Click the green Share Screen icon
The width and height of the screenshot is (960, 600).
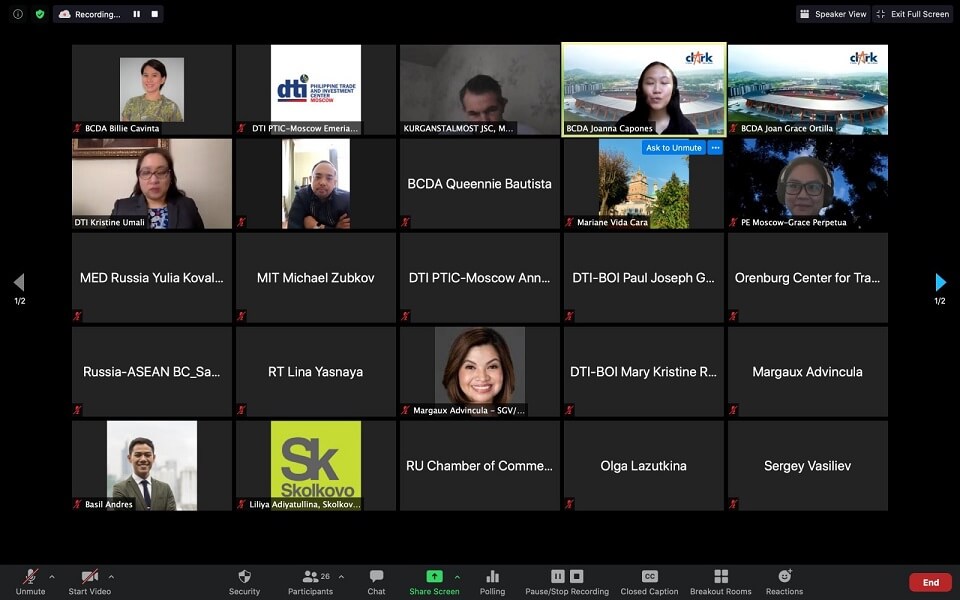coord(434,576)
